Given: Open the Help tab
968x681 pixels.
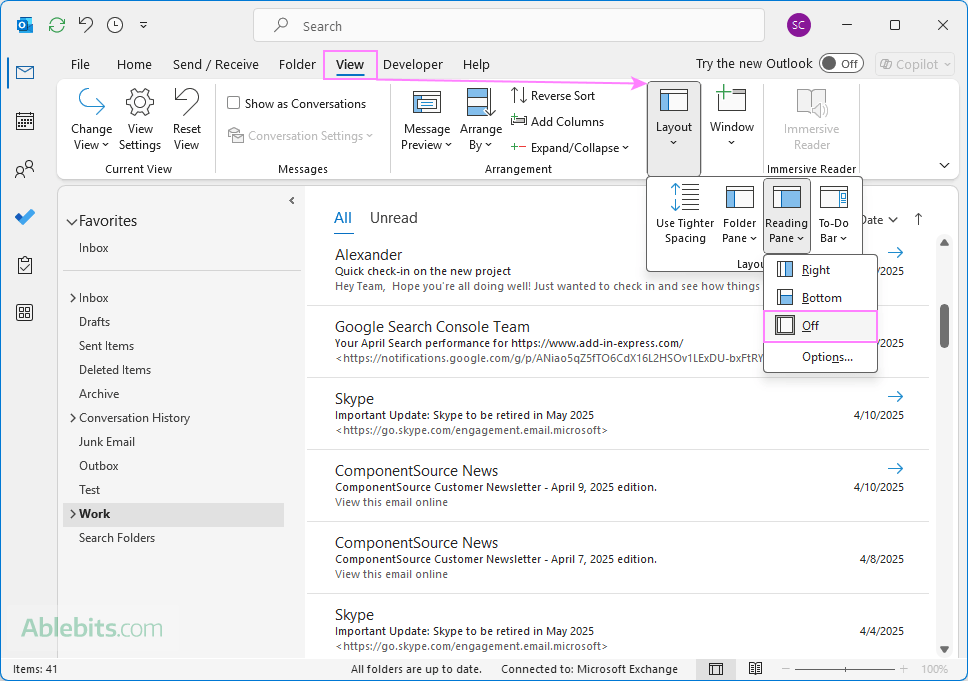Looking at the screenshot, I should point(476,64).
